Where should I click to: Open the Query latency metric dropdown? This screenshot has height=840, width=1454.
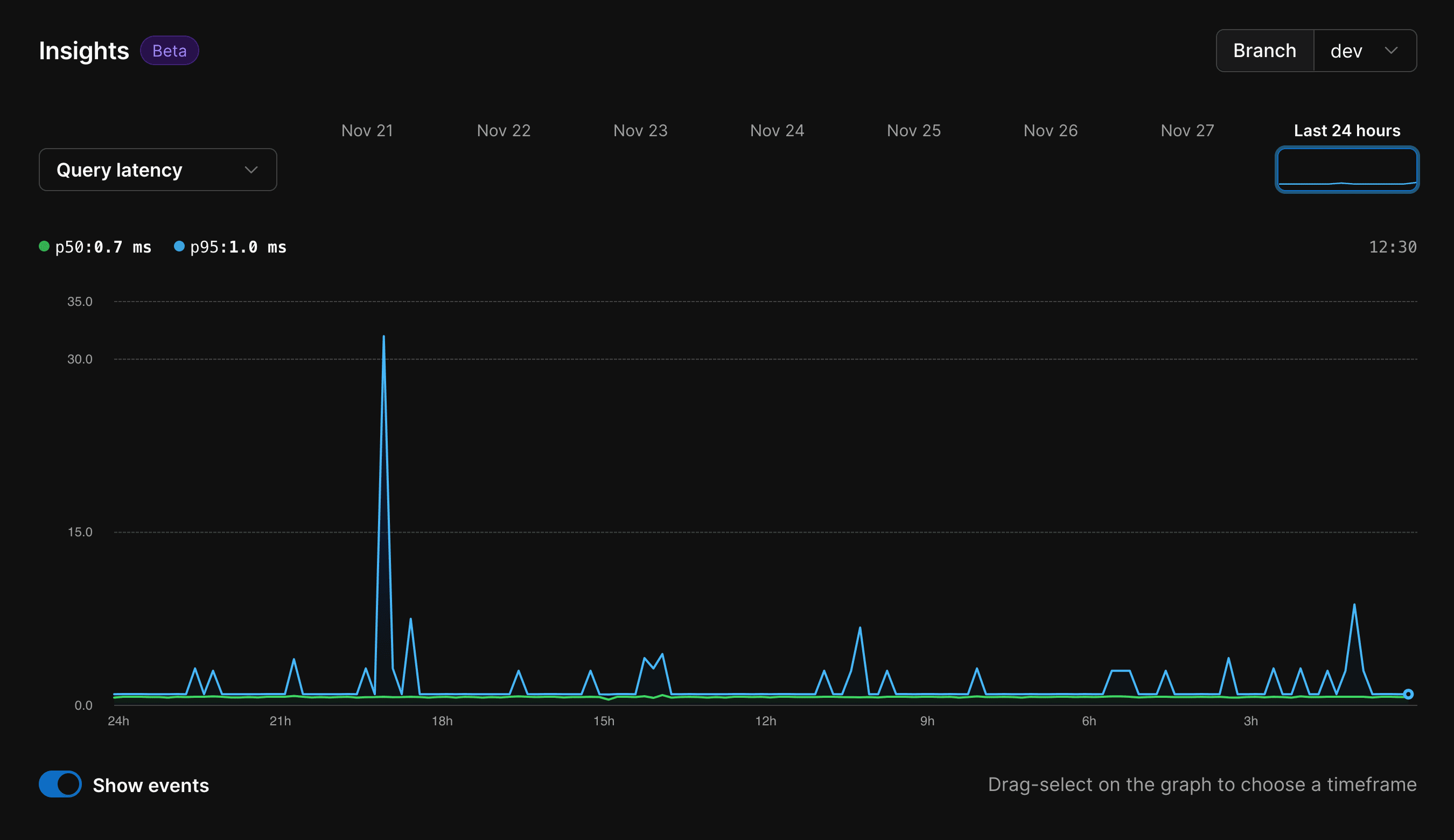tap(158, 170)
